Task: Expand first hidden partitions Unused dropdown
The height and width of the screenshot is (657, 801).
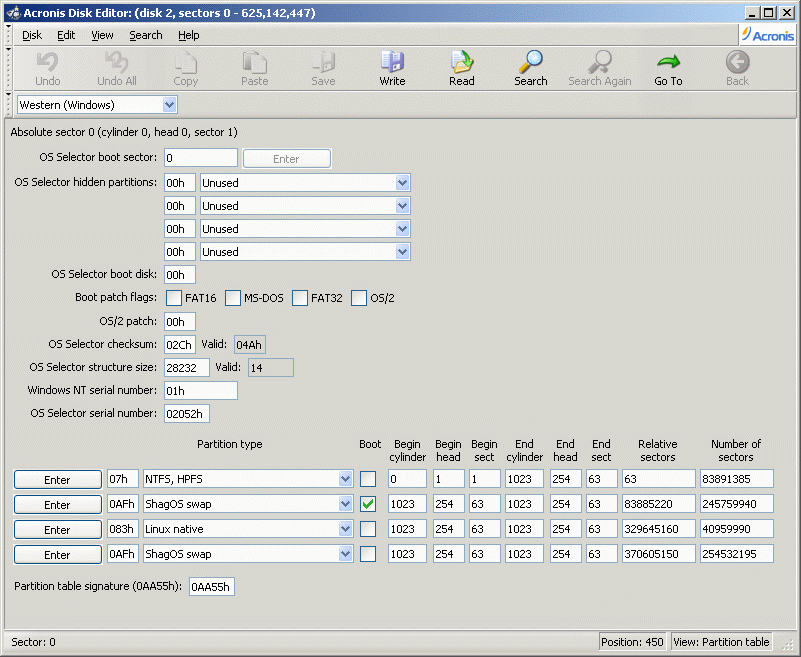Action: (x=403, y=182)
